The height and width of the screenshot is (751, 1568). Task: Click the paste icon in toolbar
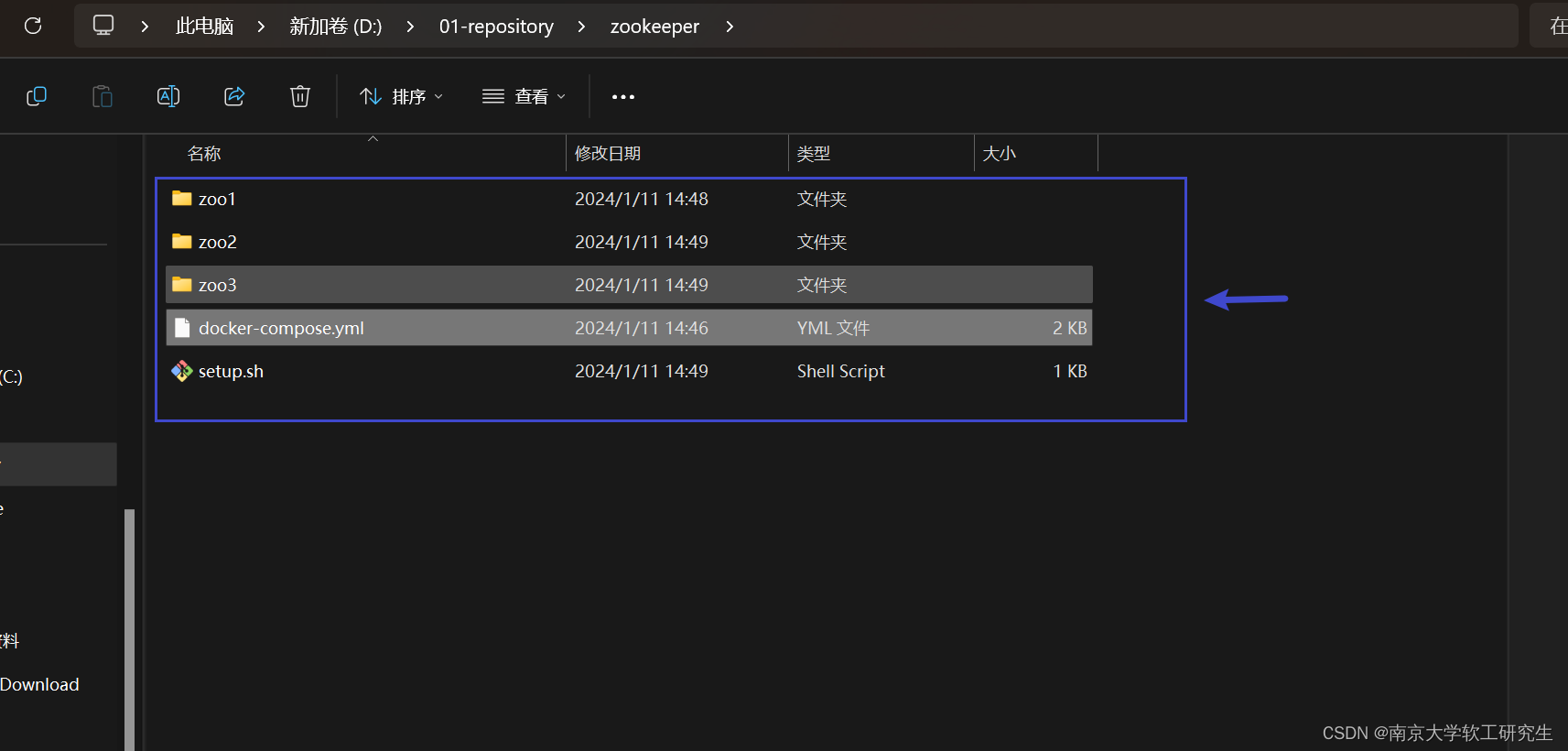103,96
